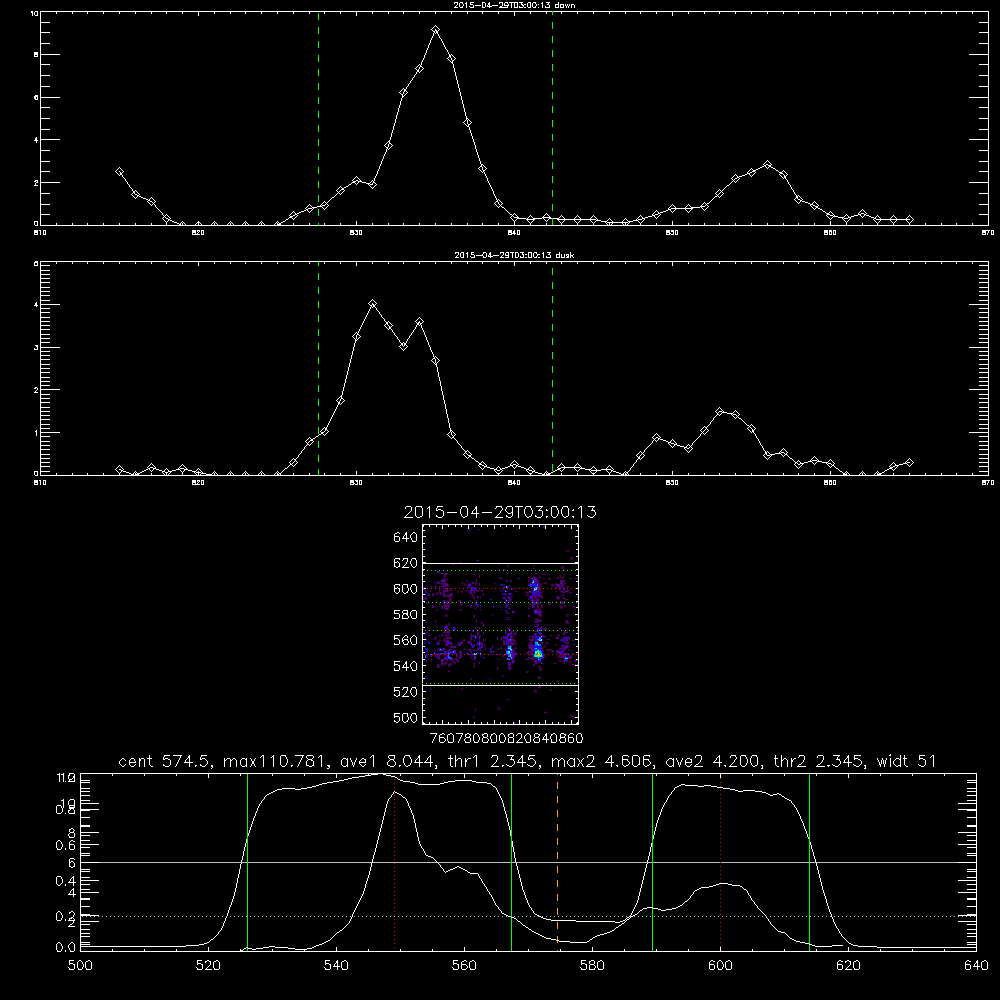Click the green vertical line near 589 in bottom plot
Image resolution: width=1000 pixels, height=1000 pixels.
click(652, 861)
